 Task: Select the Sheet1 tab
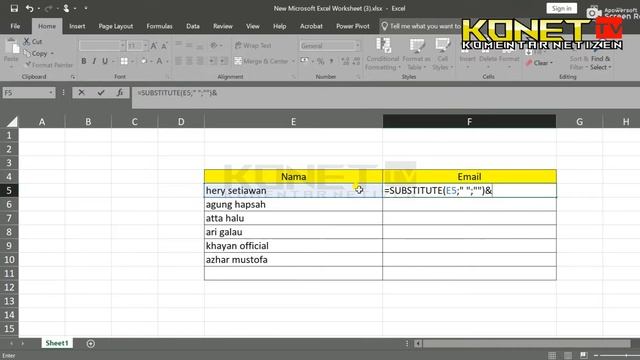coord(57,343)
